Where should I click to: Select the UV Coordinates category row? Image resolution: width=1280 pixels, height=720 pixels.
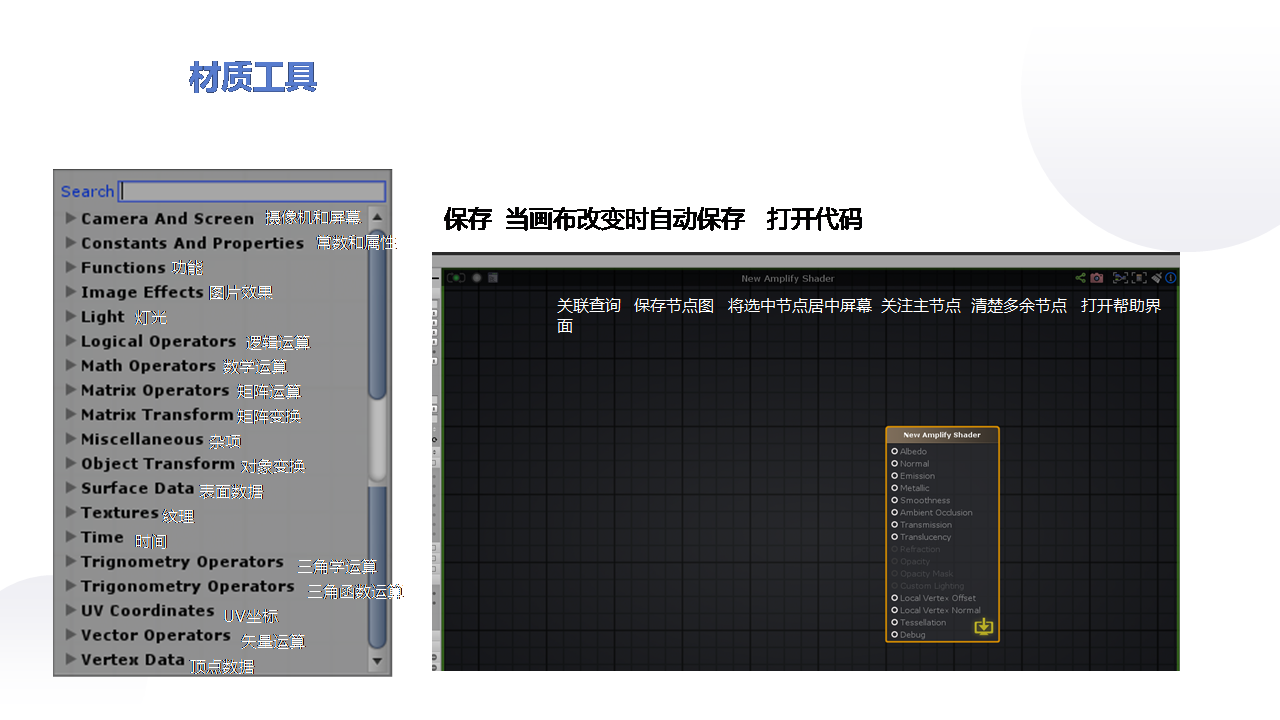coord(212,610)
